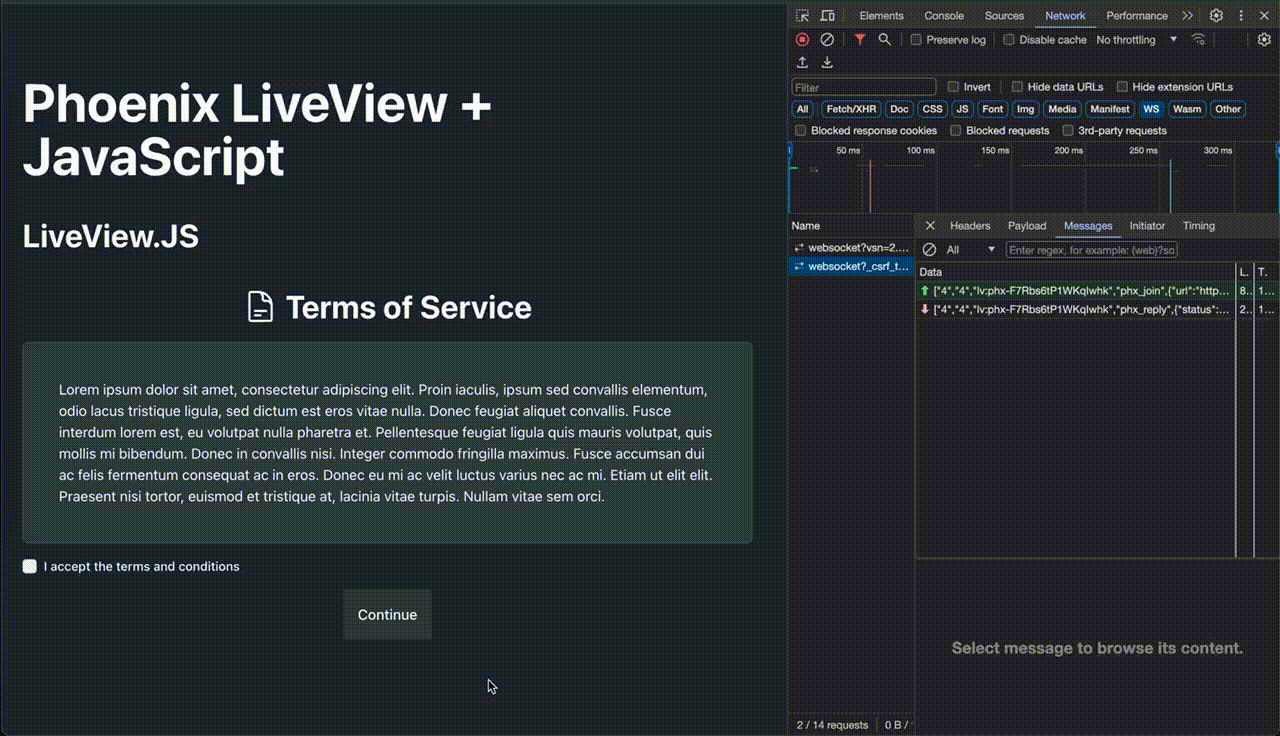This screenshot has width=1280, height=736.
Task: Activate the inspect element picker icon
Action: [x=803, y=16]
